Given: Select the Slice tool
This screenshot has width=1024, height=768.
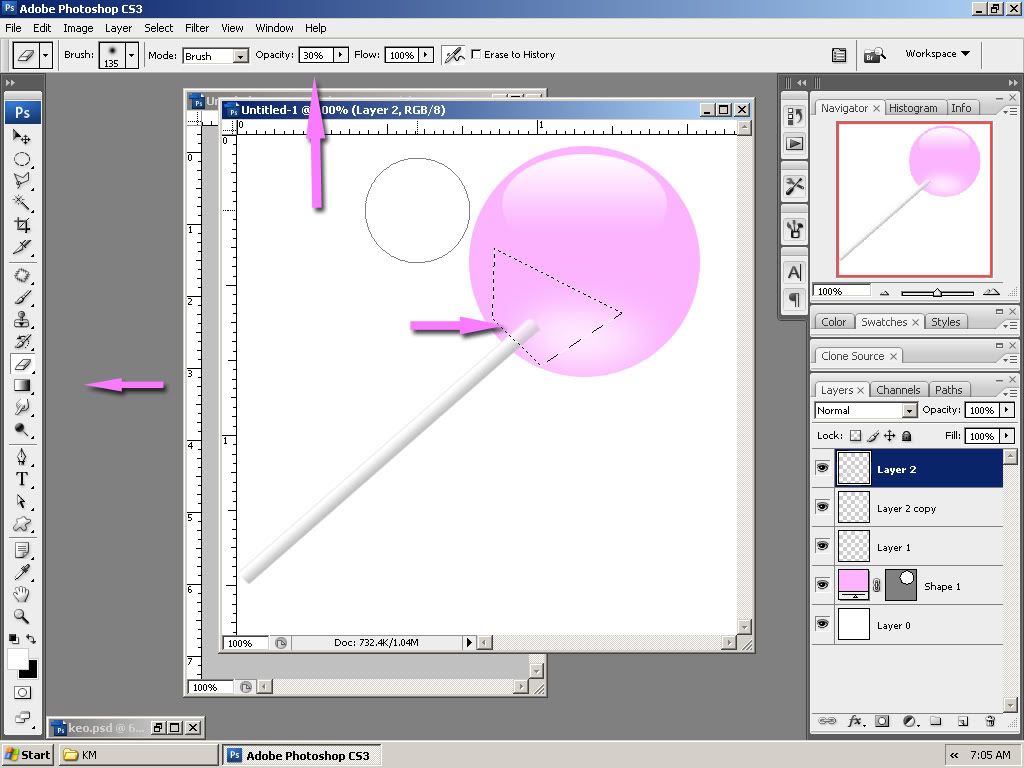Looking at the screenshot, I should coord(22,247).
